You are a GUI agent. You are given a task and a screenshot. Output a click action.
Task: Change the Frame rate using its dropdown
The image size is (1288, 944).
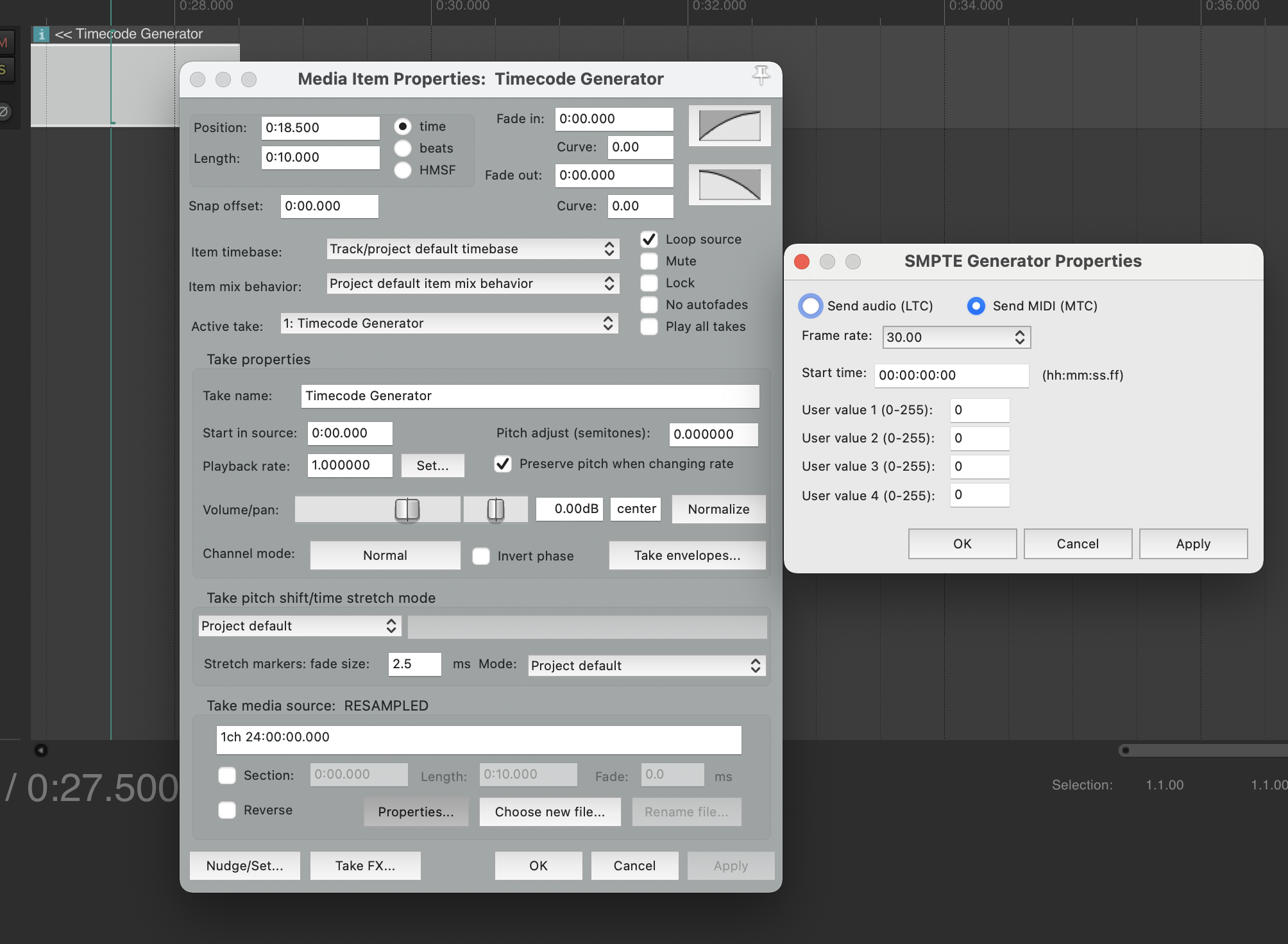[1019, 337]
